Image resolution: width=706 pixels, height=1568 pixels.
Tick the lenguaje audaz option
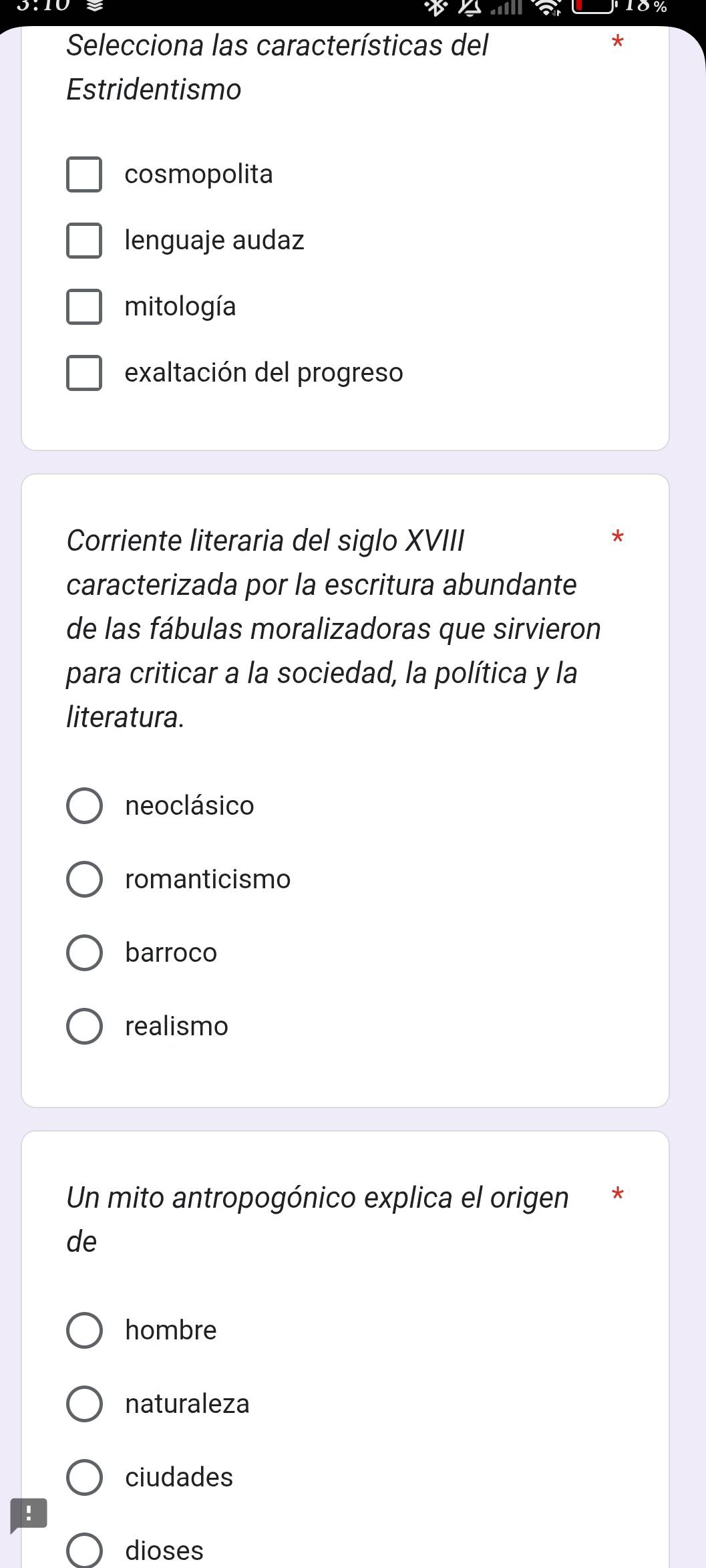pyautogui.click(x=84, y=241)
